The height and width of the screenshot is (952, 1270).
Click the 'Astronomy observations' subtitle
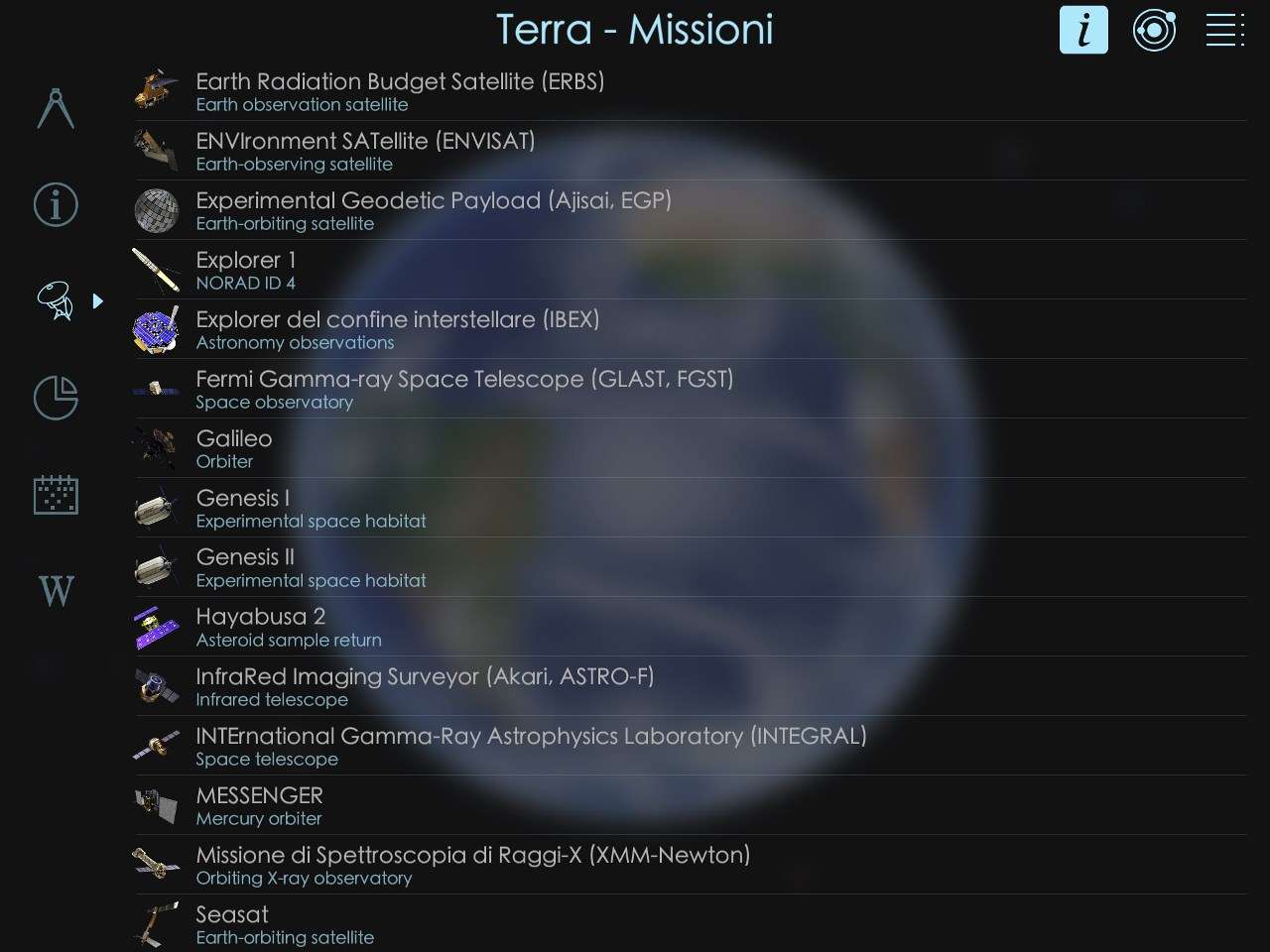[x=295, y=342]
